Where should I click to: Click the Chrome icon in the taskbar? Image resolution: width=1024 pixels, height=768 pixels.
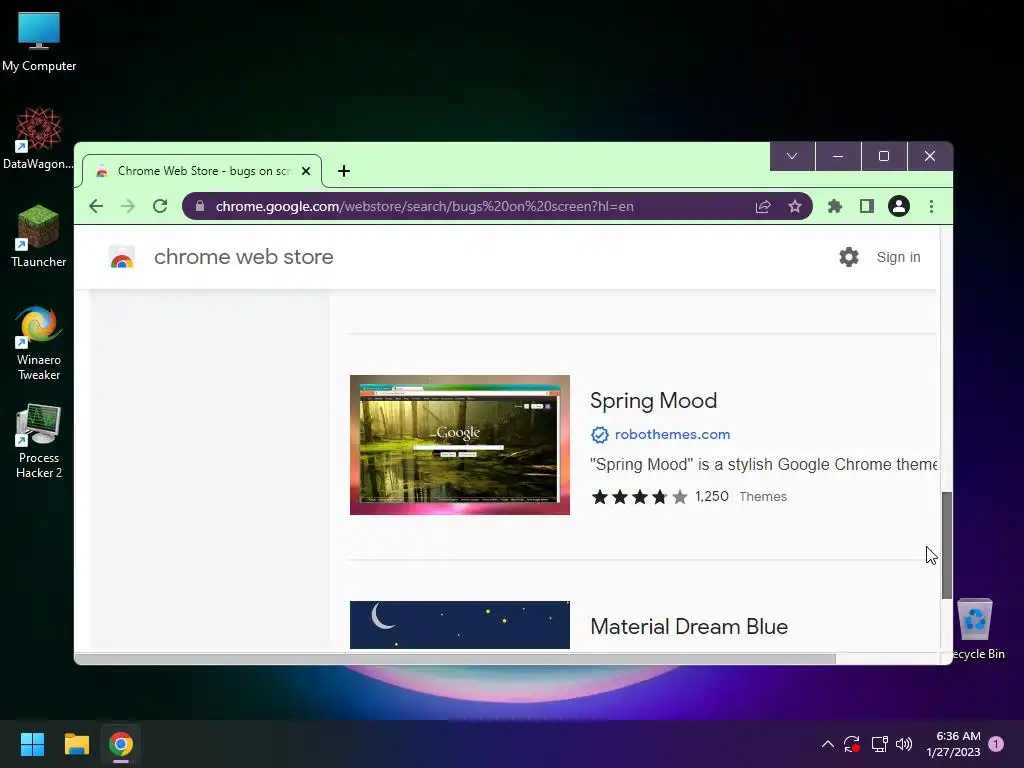pyautogui.click(x=121, y=744)
